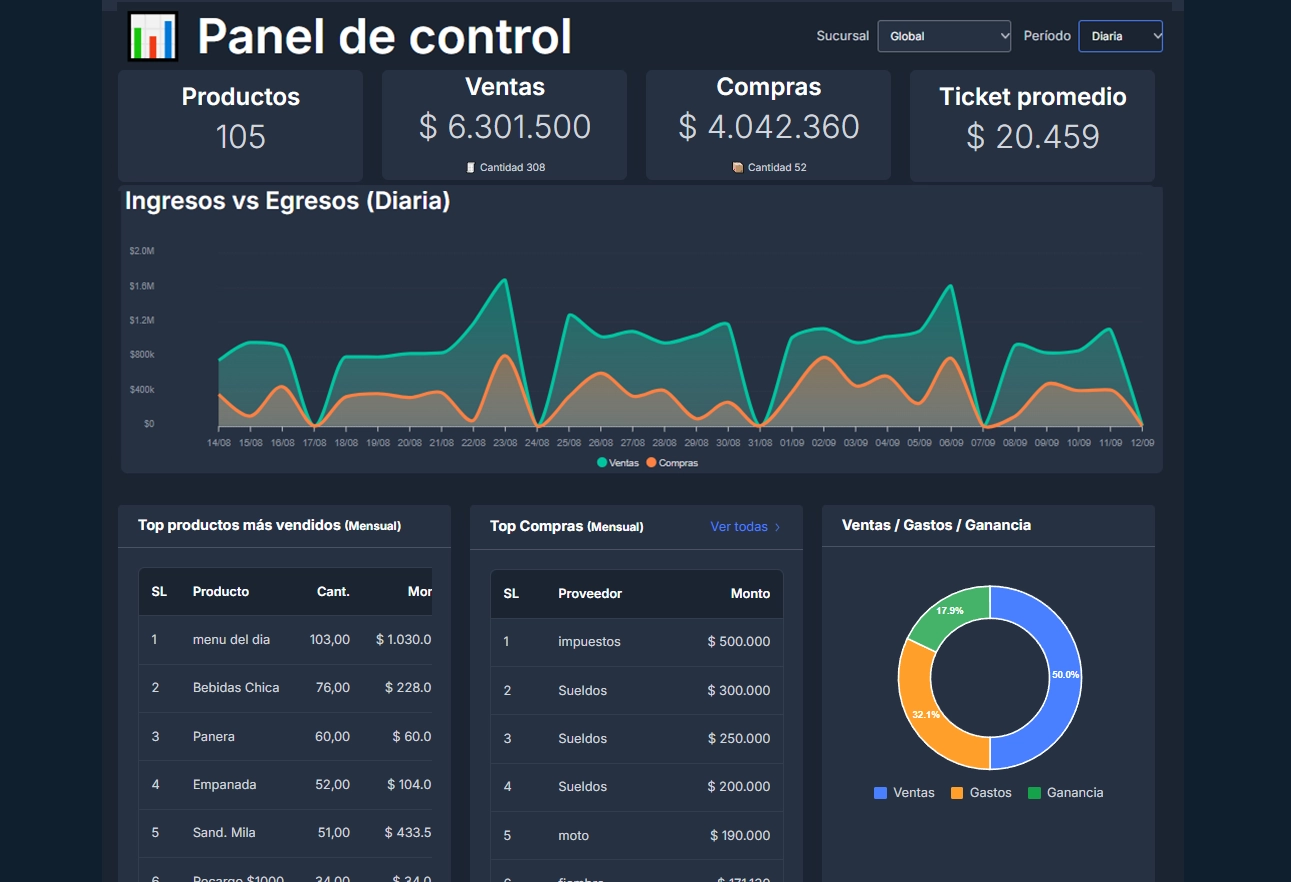Click the blue Ventas legend color square
This screenshot has height=882, width=1291.
pyautogui.click(x=881, y=793)
